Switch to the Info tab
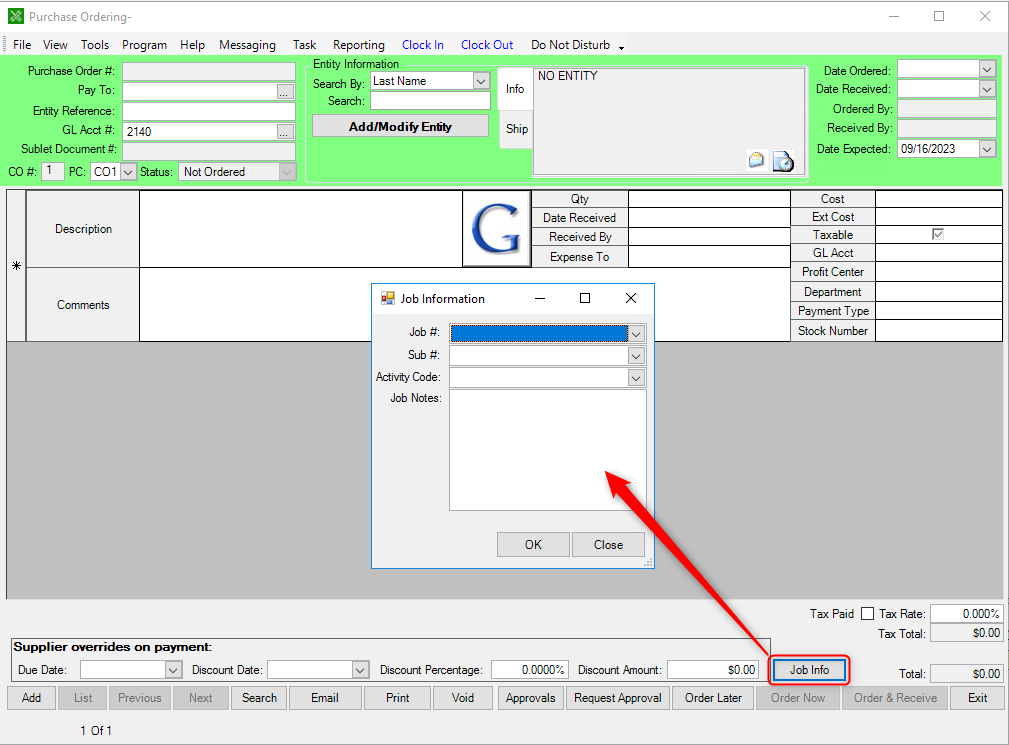 click(x=515, y=89)
